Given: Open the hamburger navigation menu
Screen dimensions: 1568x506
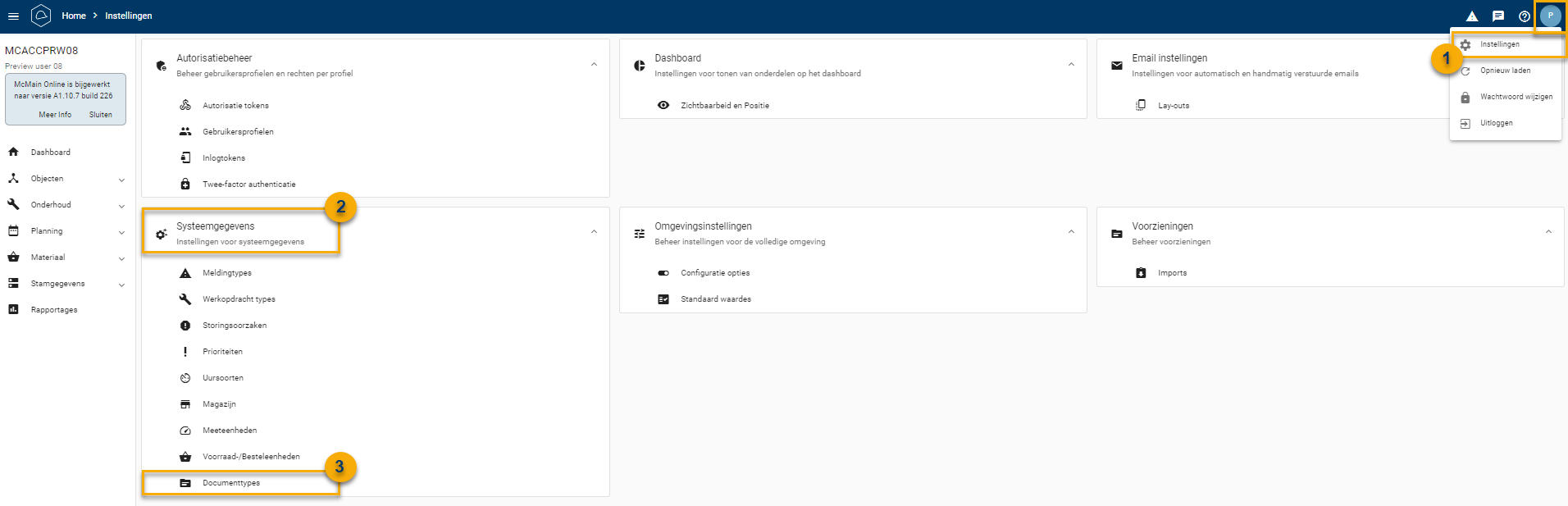Looking at the screenshot, I should coord(13,16).
